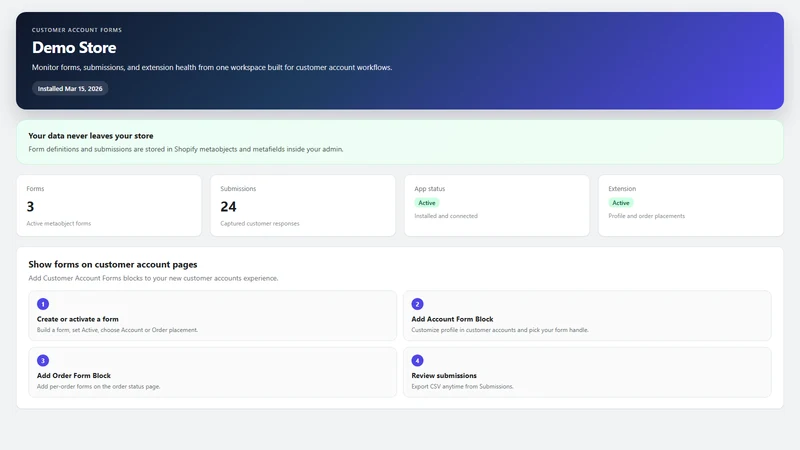Click the 'Monitor forms, submissions' banner description

click(x=212, y=67)
